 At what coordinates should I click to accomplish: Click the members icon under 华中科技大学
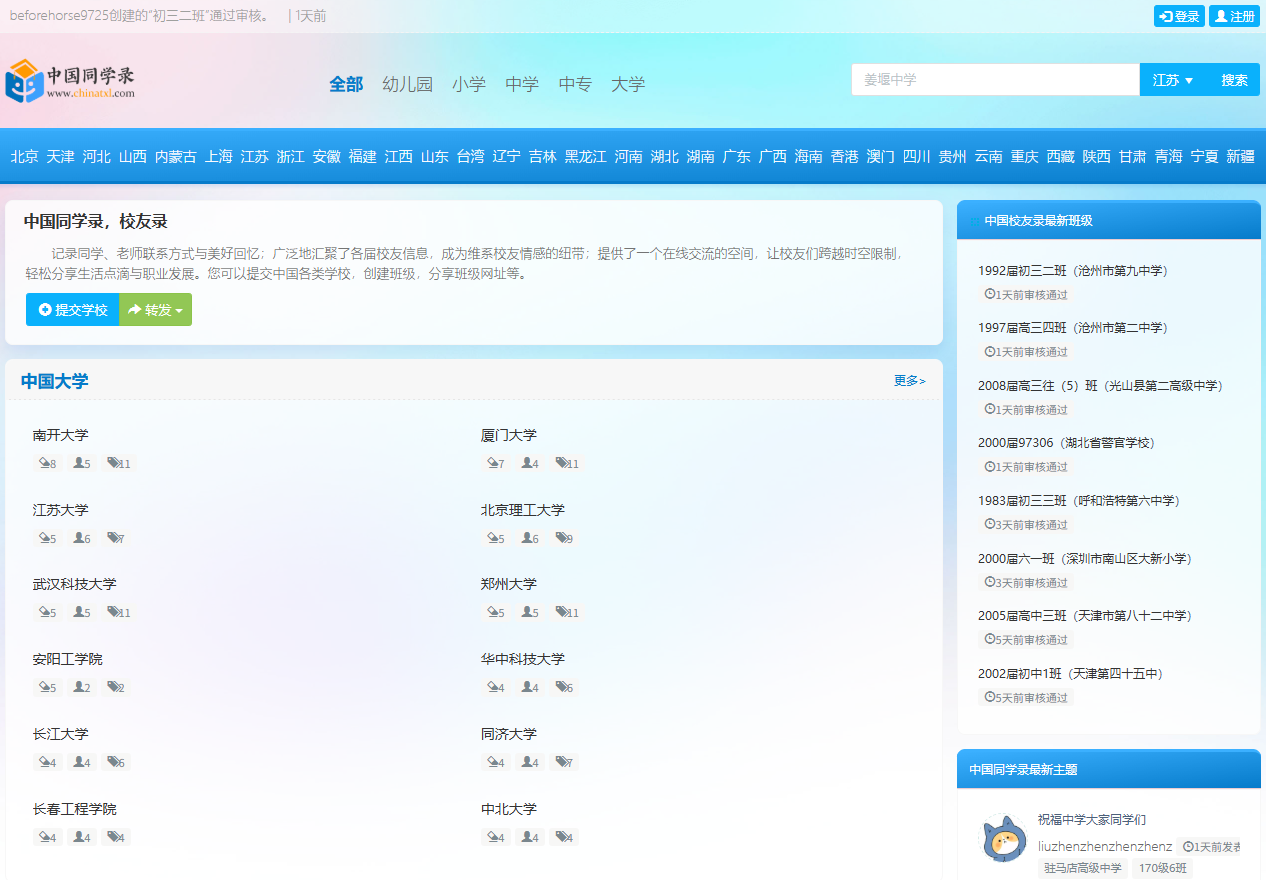click(526, 687)
